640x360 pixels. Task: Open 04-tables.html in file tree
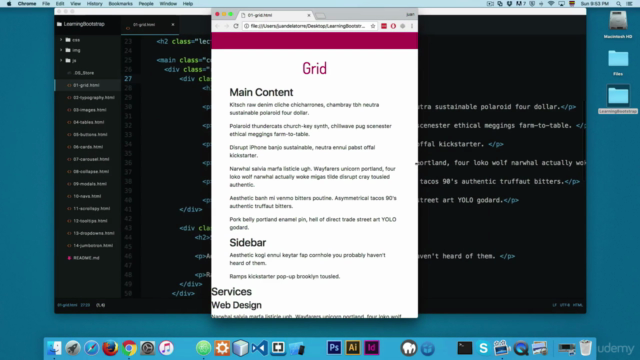coord(89,122)
